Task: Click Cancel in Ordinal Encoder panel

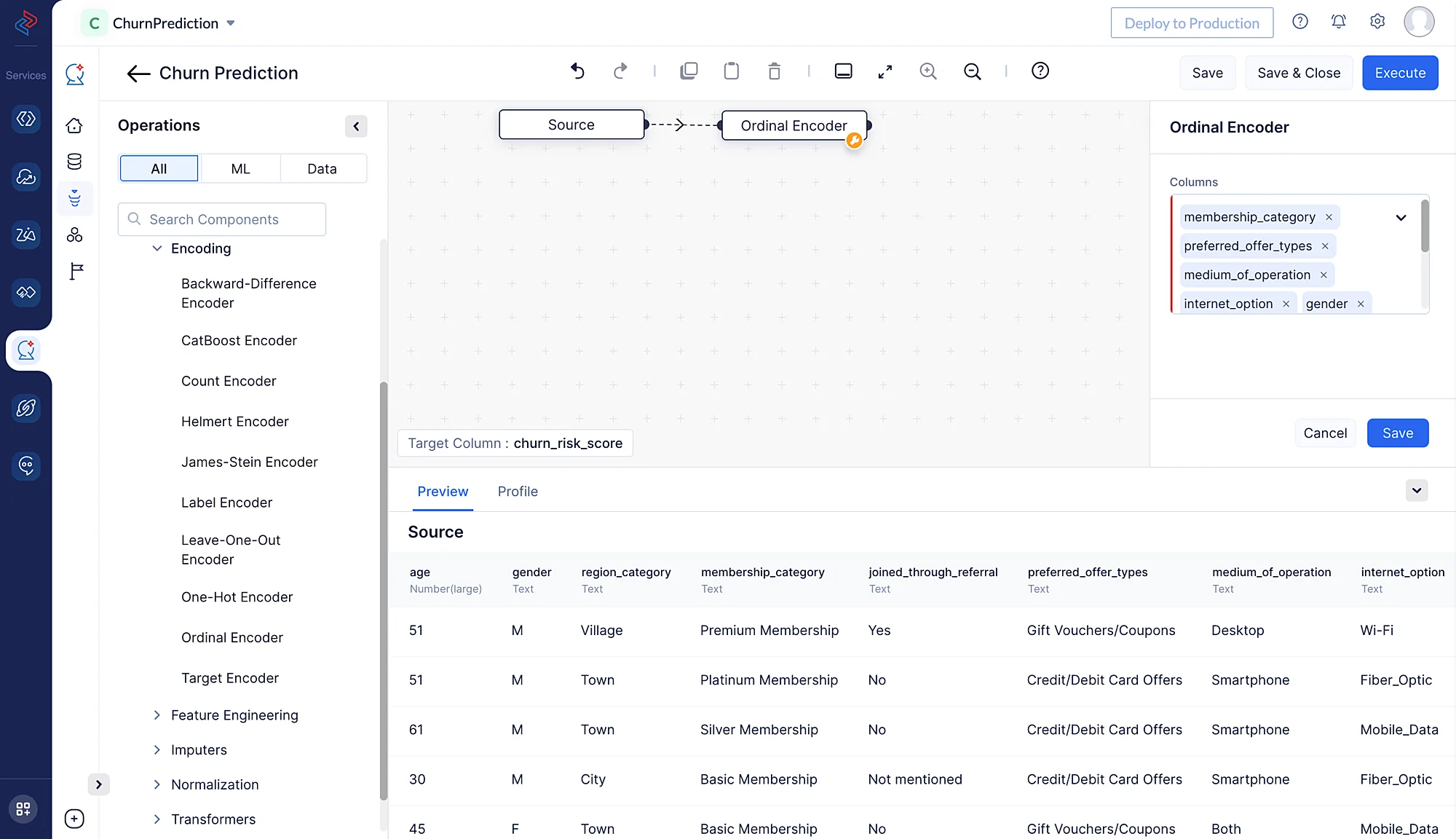Action: (x=1324, y=433)
